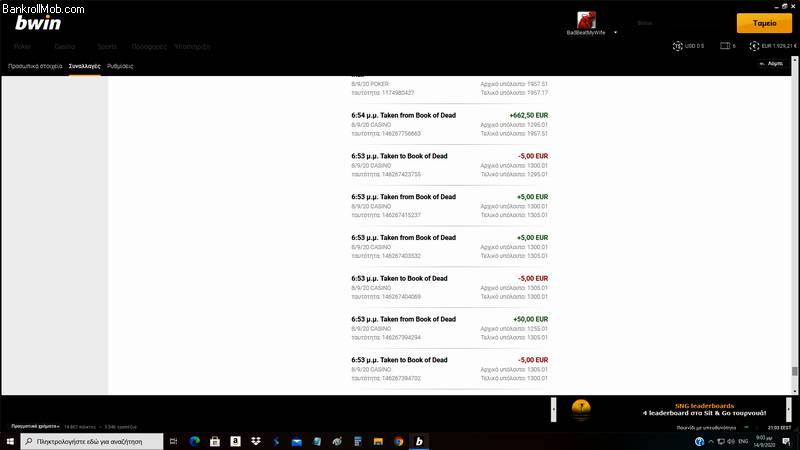The height and width of the screenshot is (450, 800).
Task: Open Google Chrome from the taskbar
Action: [x=398, y=441]
